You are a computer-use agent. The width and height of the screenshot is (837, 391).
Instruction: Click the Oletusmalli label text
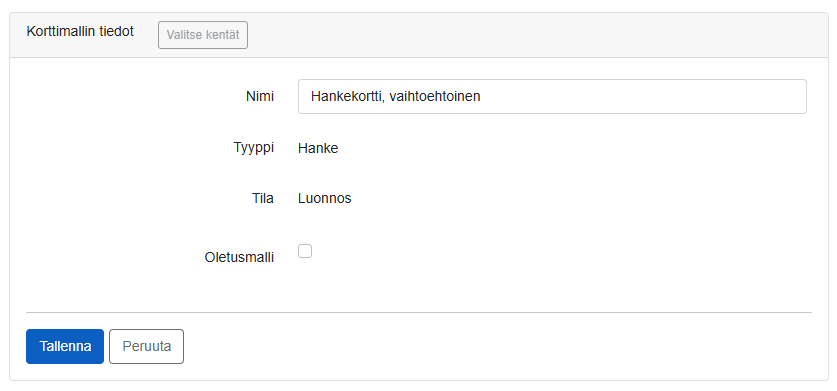coord(239,257)
